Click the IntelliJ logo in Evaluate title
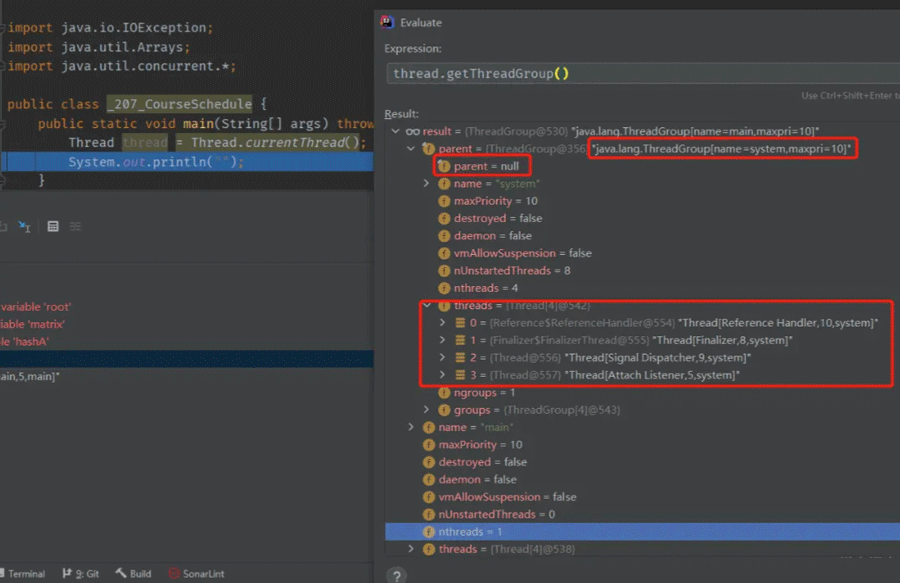Viewport: 900px width, 583px height. (392, 22)
